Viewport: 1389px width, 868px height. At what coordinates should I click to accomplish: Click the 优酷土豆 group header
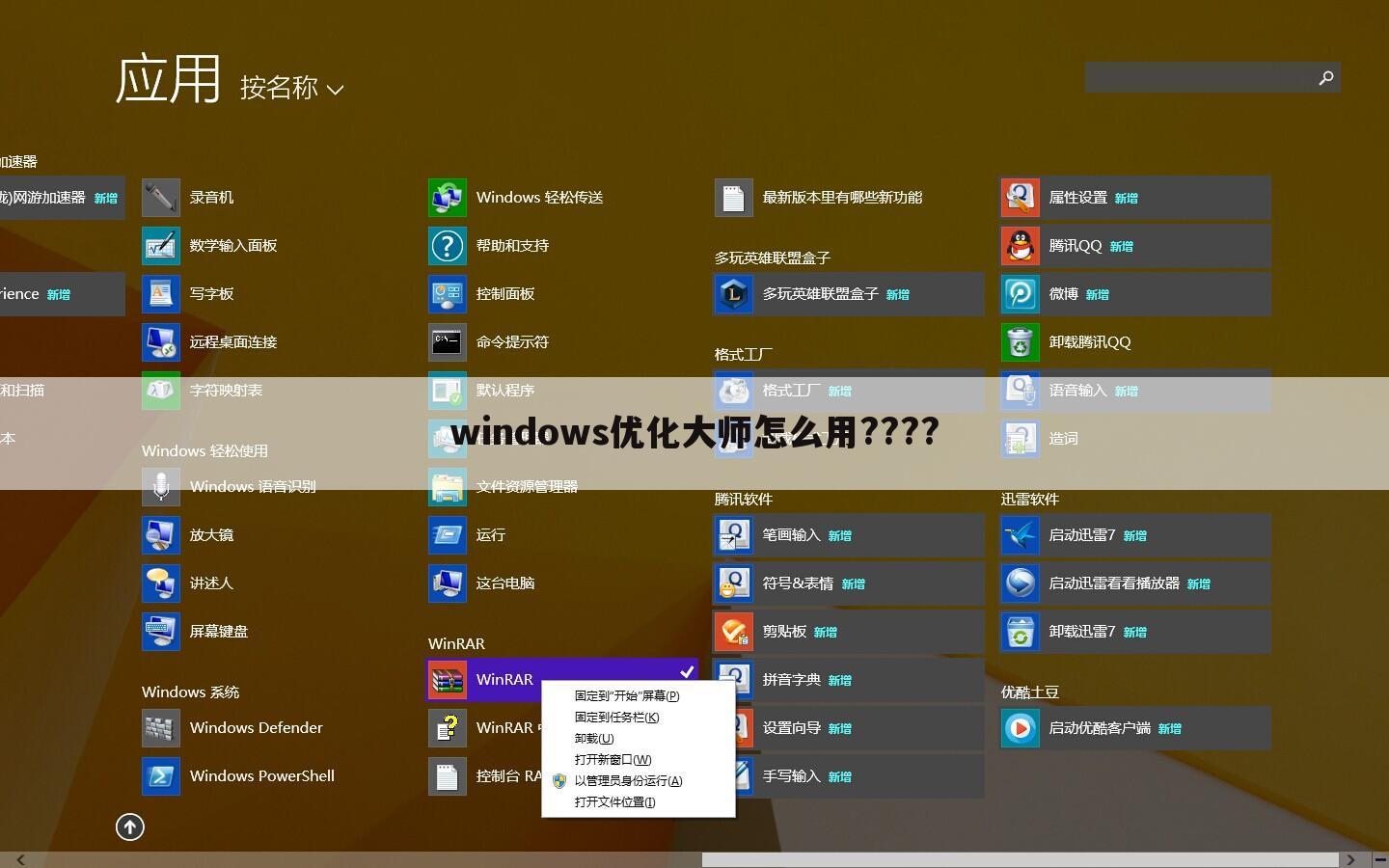(1030, 692)
